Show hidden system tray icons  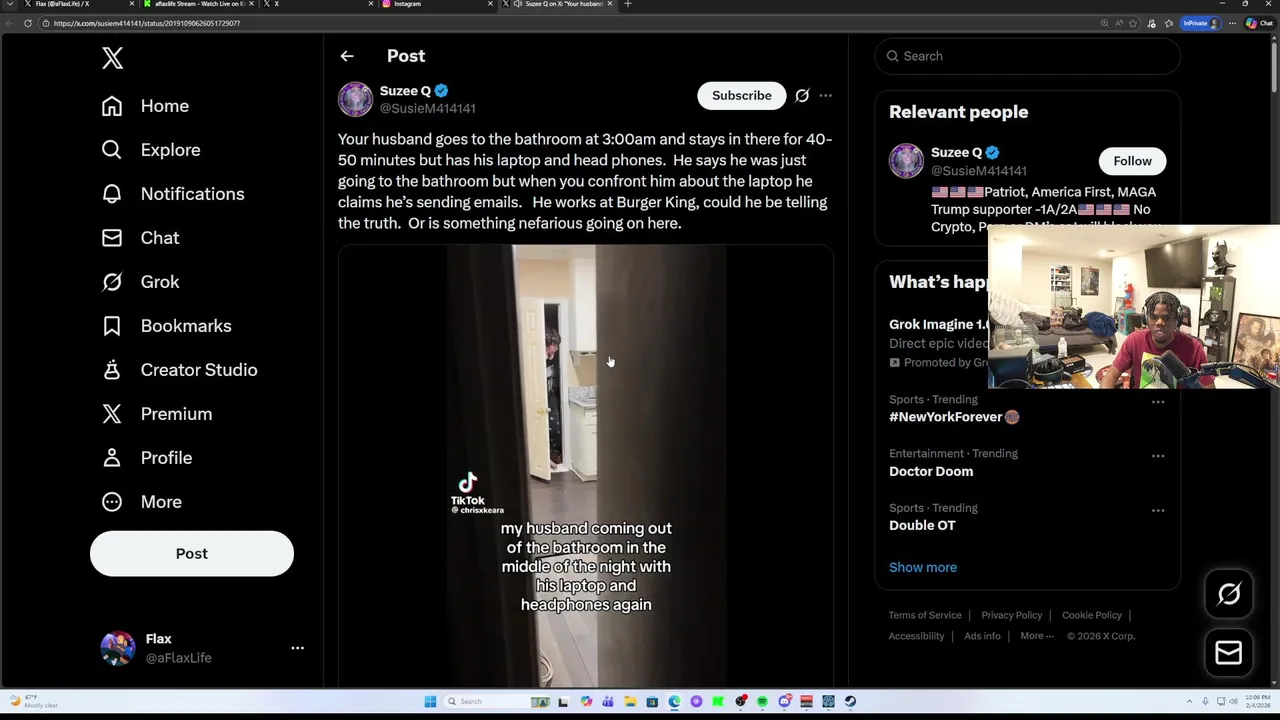[x=1189, y=702]
